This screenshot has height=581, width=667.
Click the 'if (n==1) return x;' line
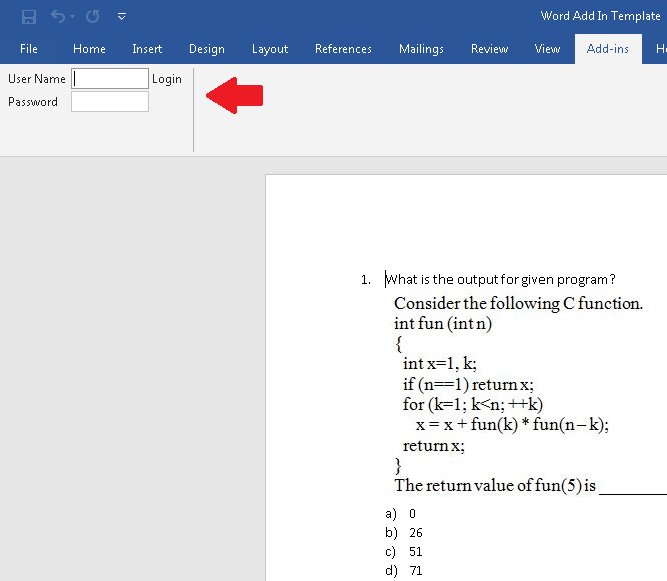[468, 384]
